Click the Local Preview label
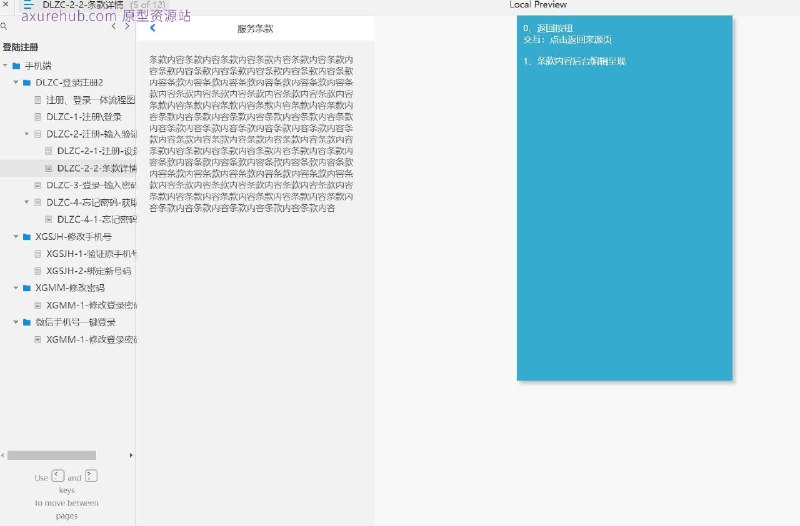 coord(538,5)
